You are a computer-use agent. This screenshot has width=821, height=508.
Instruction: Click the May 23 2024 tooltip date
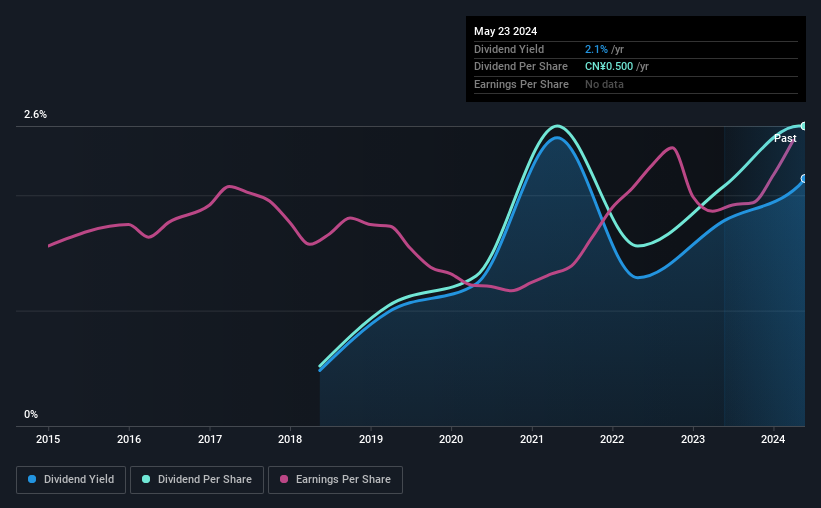(505, 31)
